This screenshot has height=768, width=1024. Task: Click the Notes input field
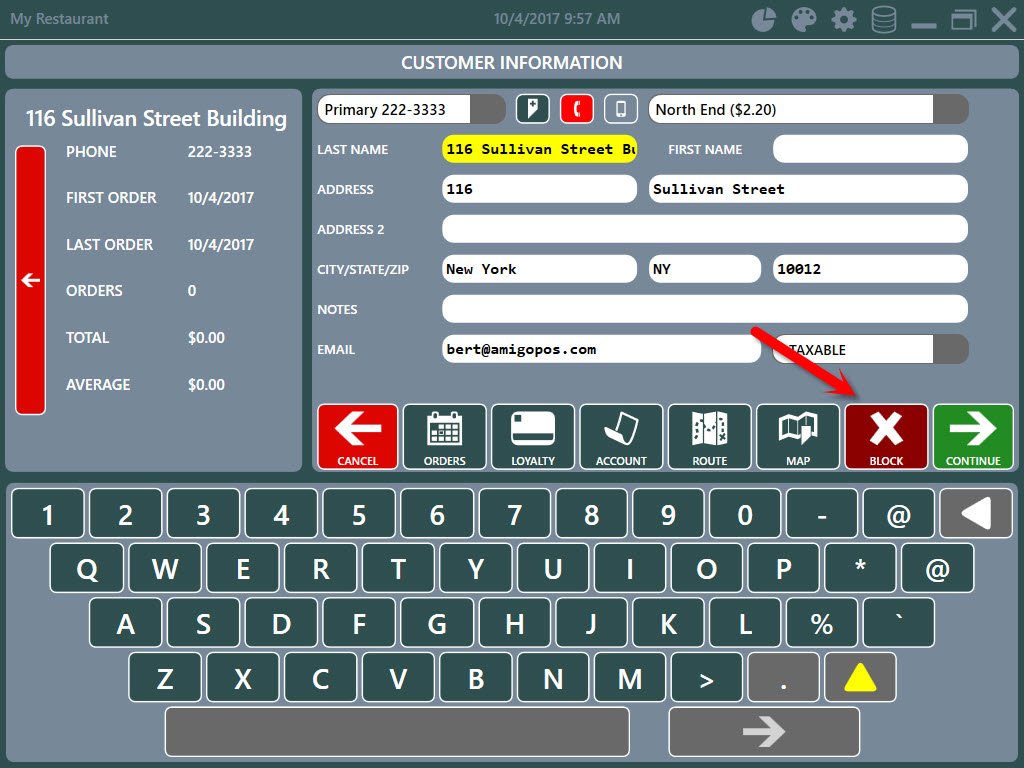pyautogui.click(x=704, y=309)
